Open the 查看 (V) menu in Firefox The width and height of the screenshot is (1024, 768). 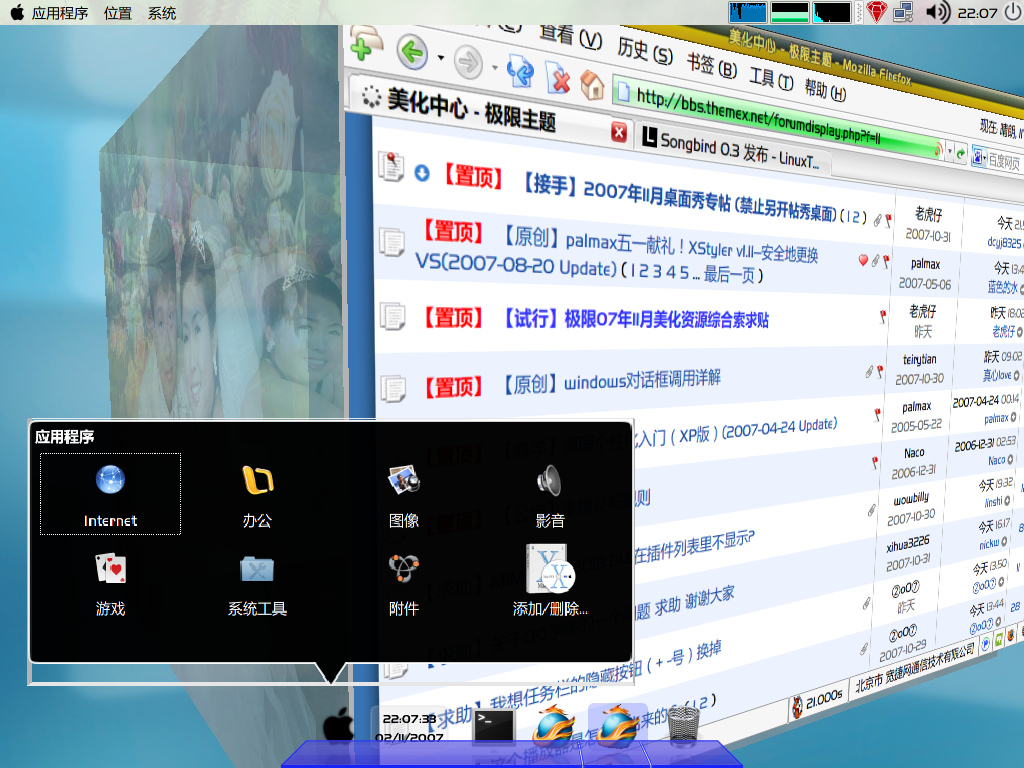point(571,37)
